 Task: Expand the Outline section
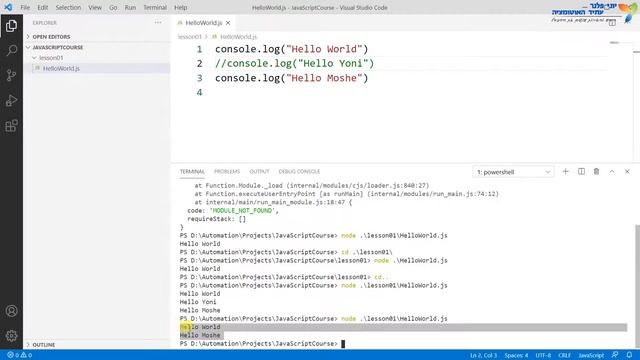43,345
